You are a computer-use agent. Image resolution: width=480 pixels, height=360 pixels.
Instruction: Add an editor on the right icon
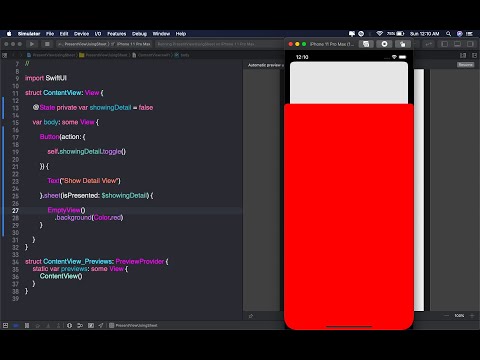tap(474, 55)
